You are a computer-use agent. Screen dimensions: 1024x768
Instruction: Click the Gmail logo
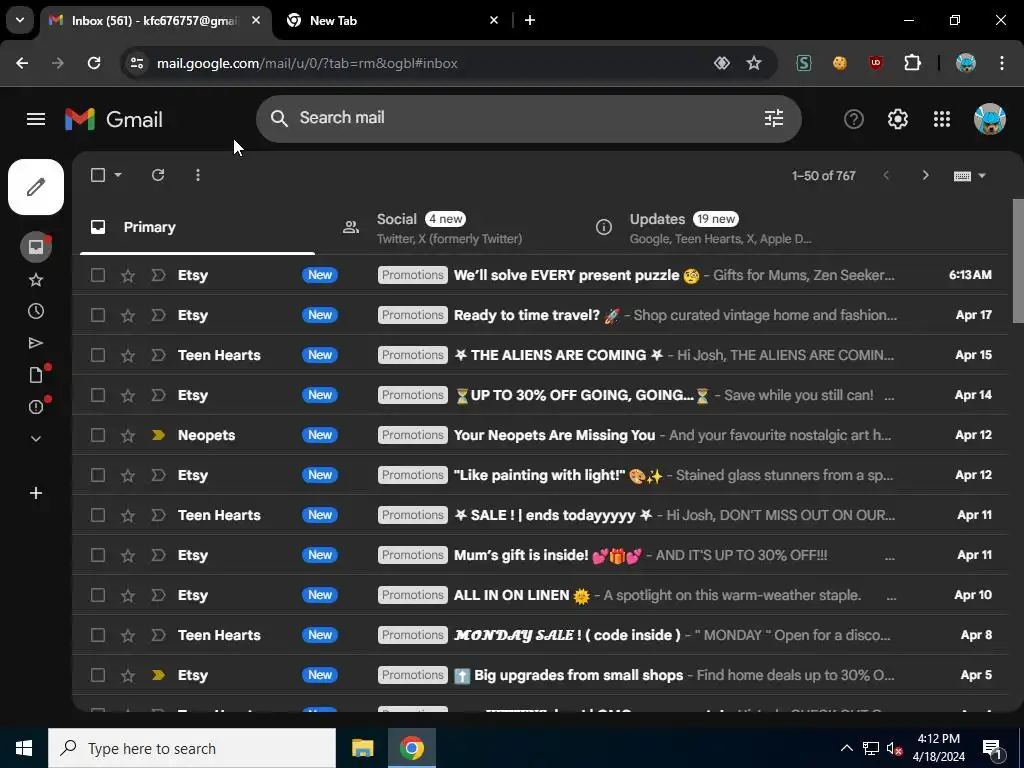[x=114, y=119]
